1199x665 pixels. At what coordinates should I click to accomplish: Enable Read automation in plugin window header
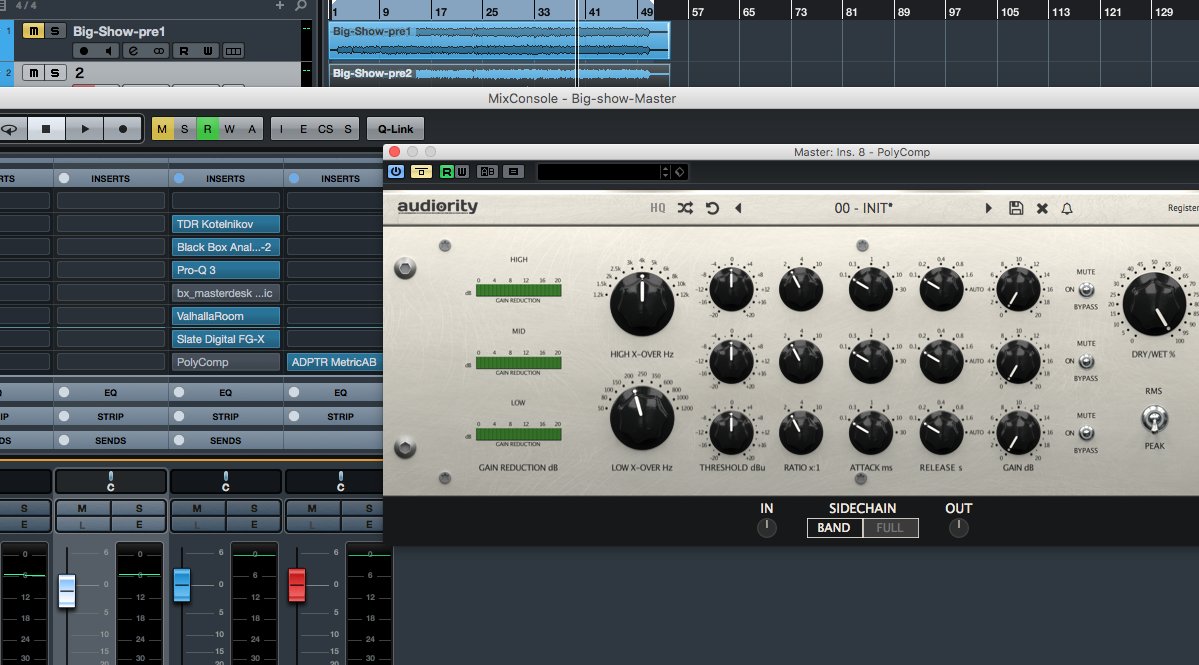pyautogui.click(x=446, y=171)
